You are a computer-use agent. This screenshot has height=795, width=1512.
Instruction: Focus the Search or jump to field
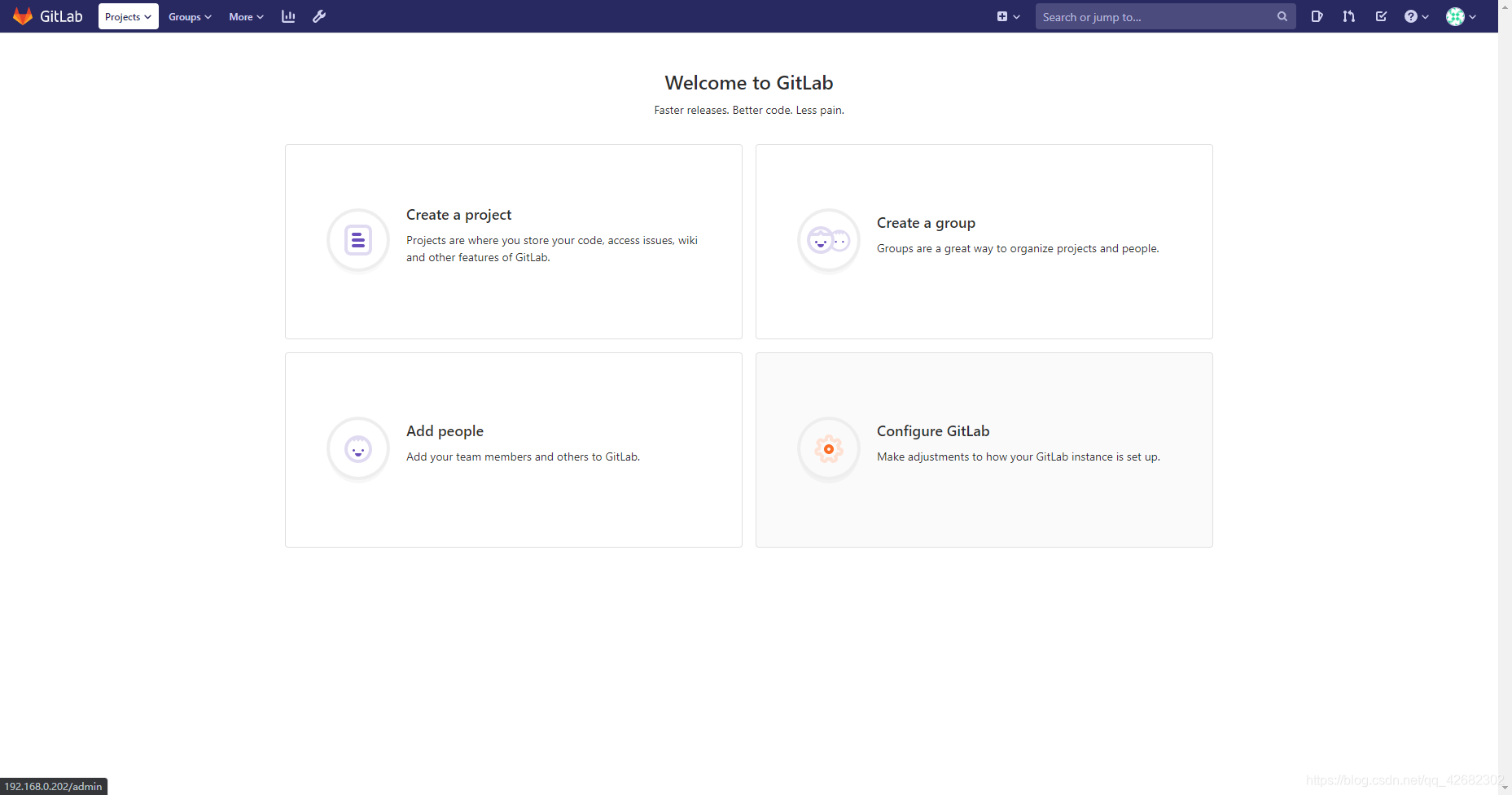click(1165, 16)
